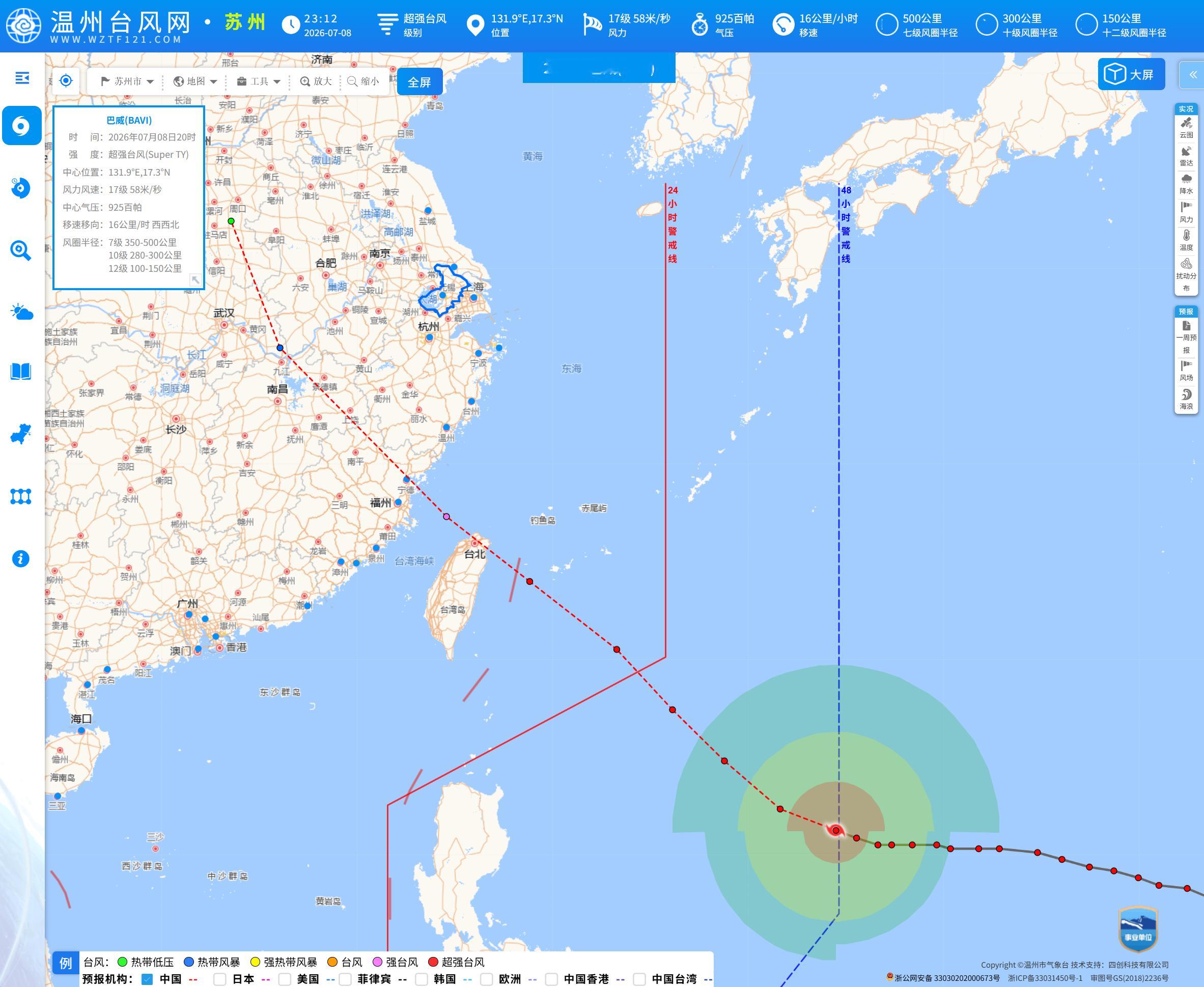Image resolution: width=1204 pixels, height=987 pixels.
Task: Open the 大屏 big screen view
Action: tap(1131, 74)
